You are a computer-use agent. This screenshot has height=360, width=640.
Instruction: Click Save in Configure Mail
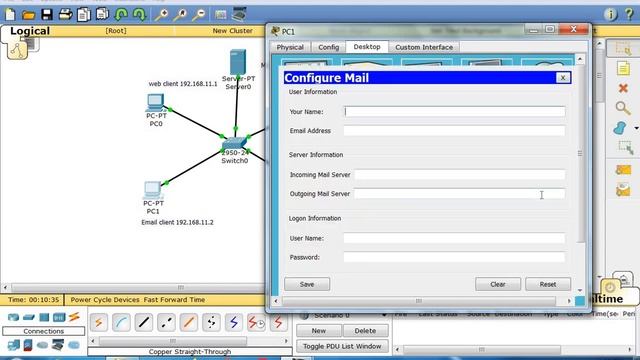point(307,284)
